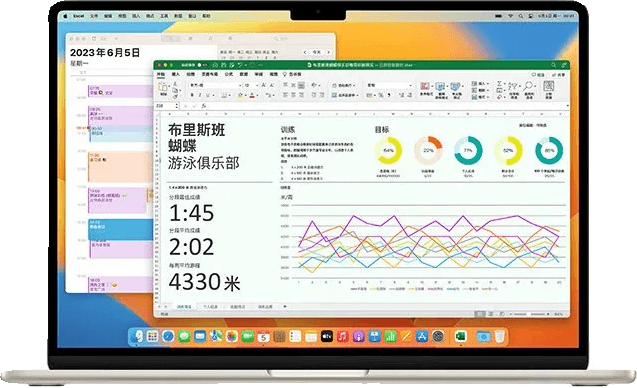This screenshot has height=388, width=637.
Task: Click the AutoSum sigma icon
Action: point(500,83)
